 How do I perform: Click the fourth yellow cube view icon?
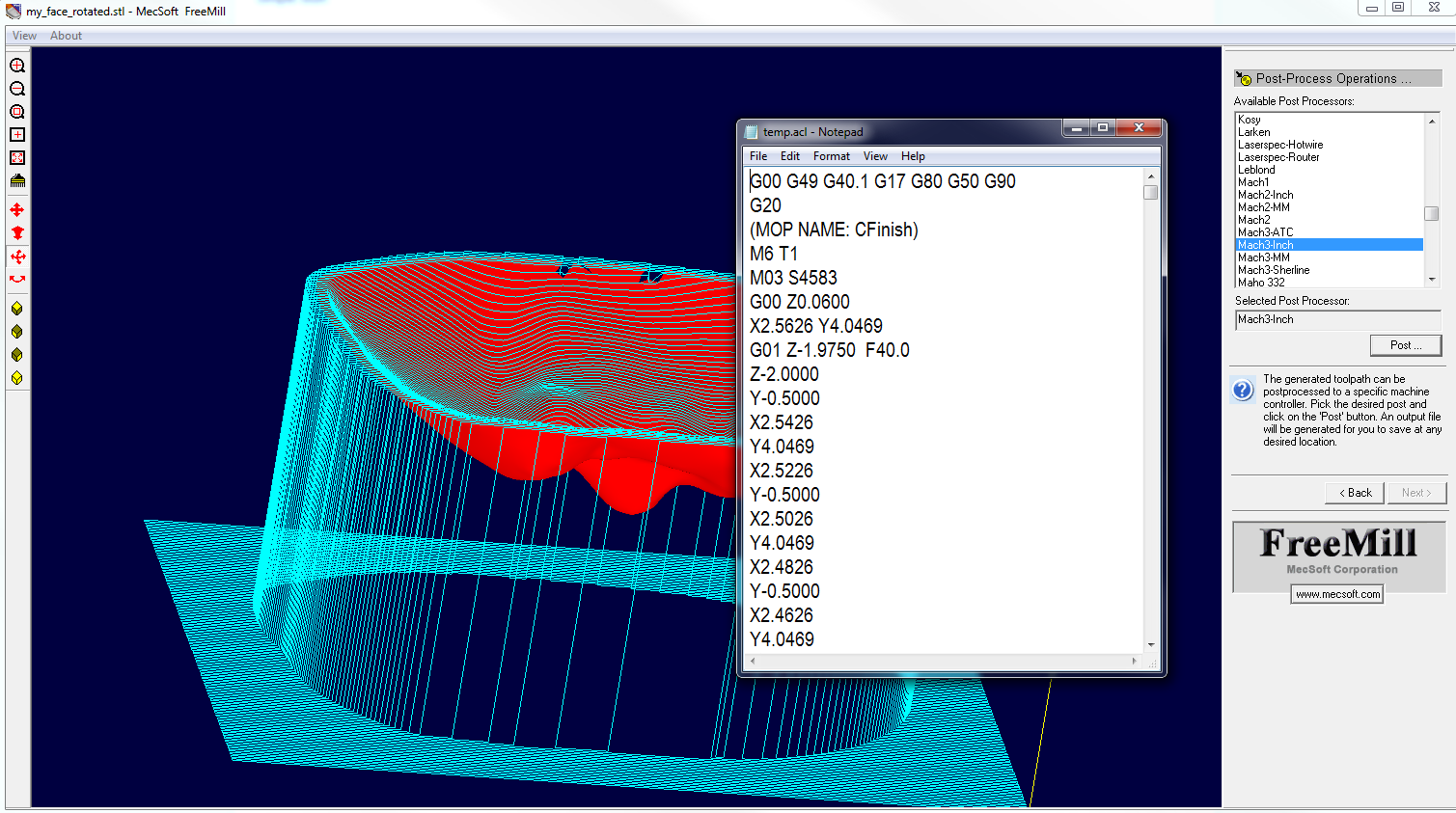pos(17,378)
